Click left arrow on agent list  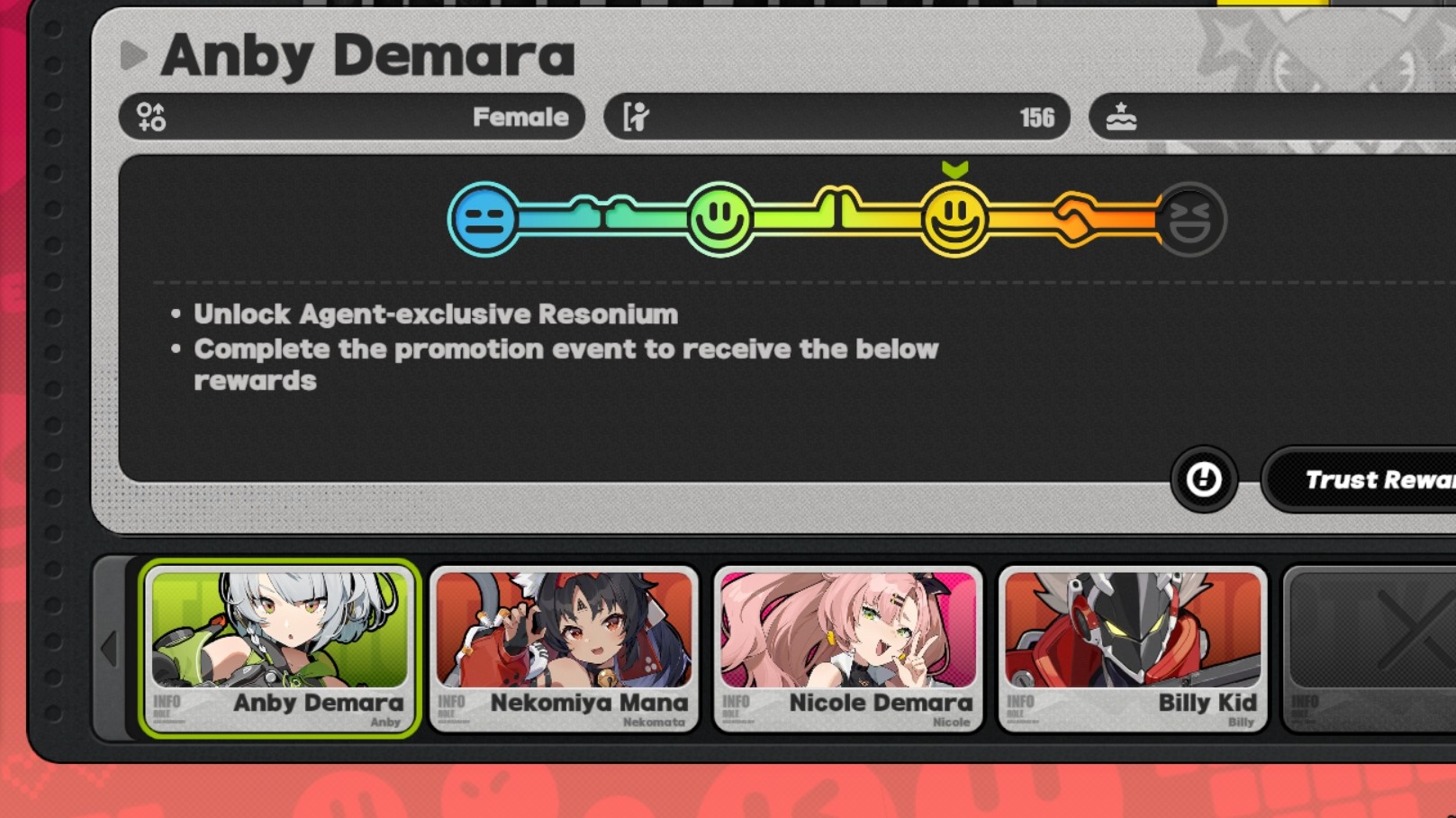point(109,649)
